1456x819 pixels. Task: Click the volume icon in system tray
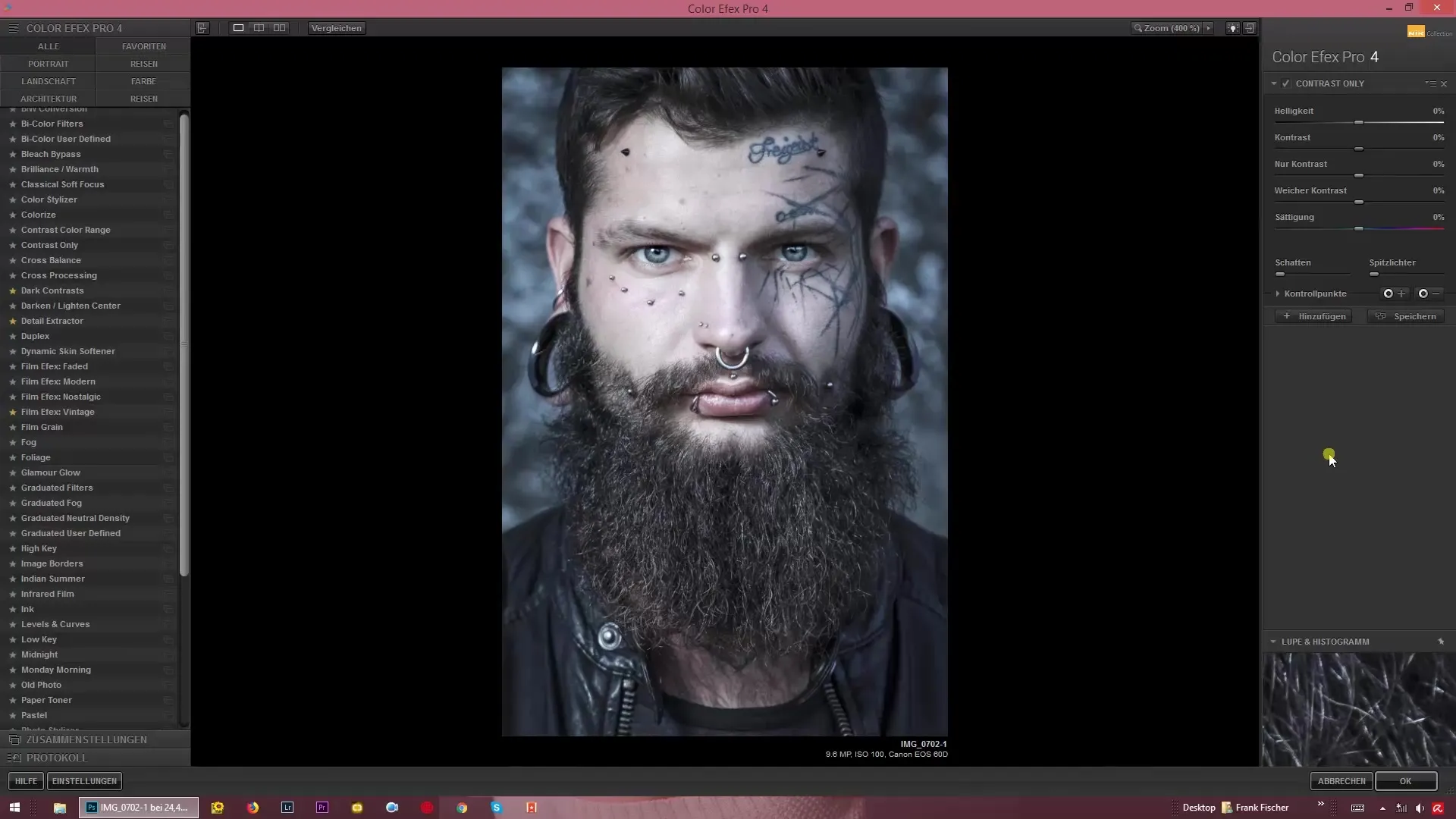click(1420, 808)
